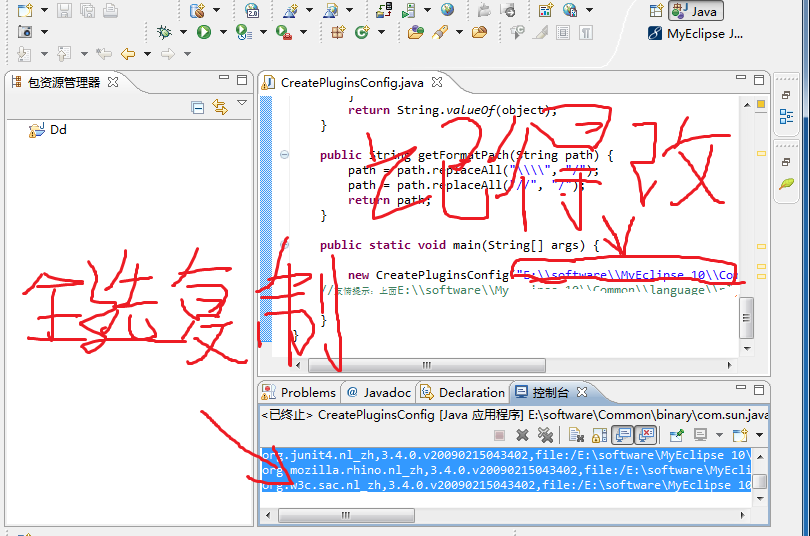This screenshot has height=536, width=810.
Task: Click the Pin Console icon
Action: click(677, 435)
